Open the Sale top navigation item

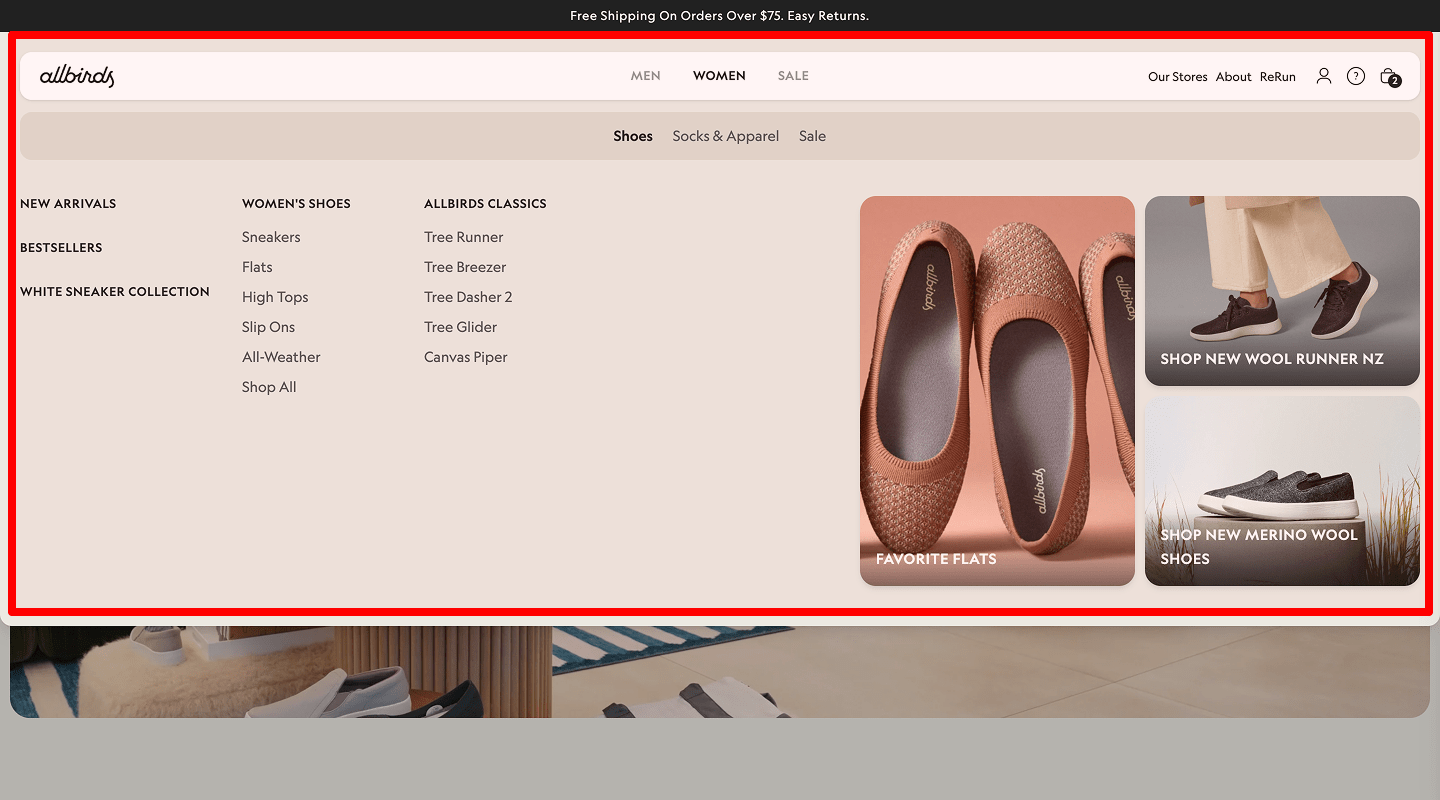point(793,76)
